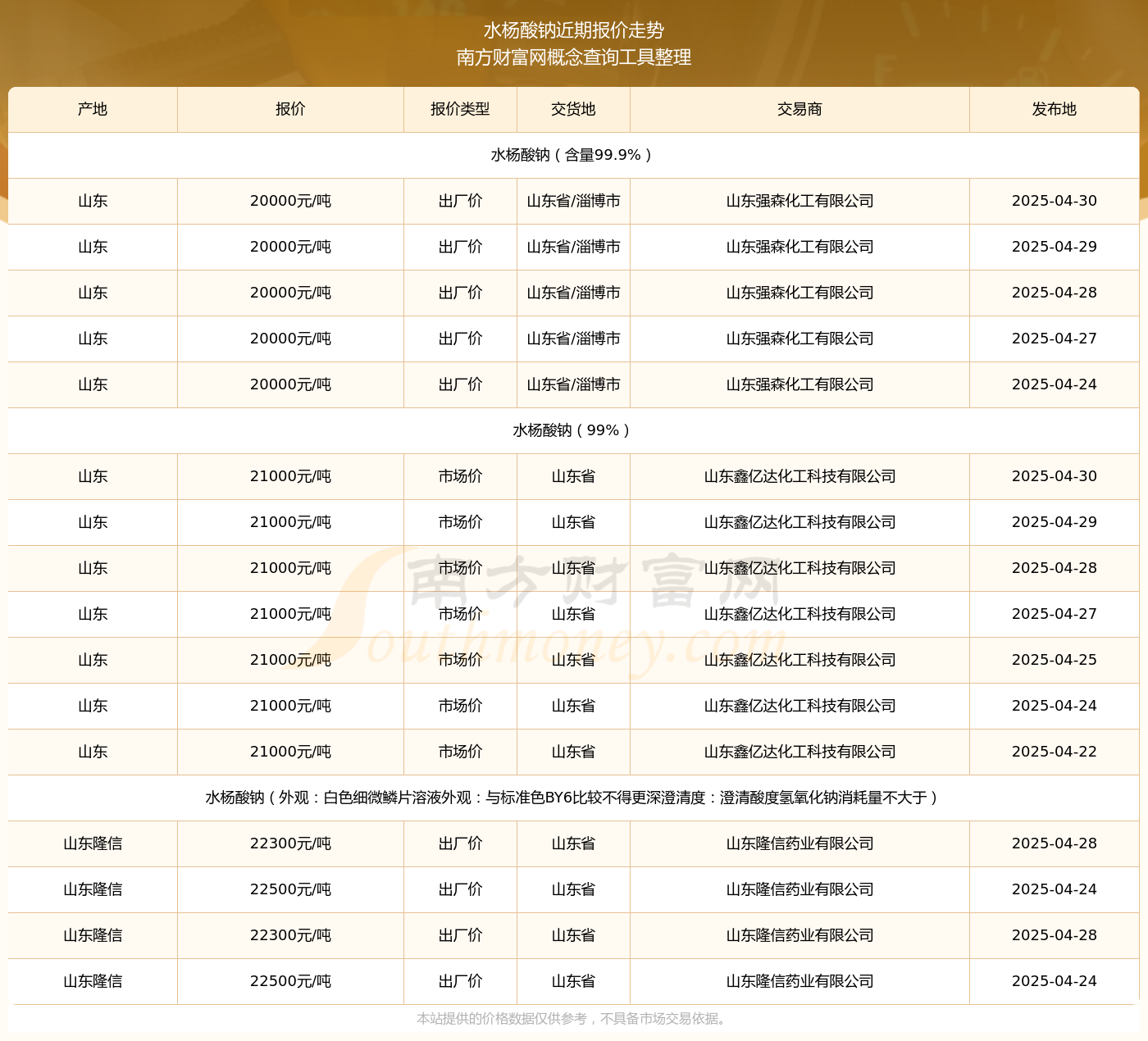Click the section heading 水杨酸钠（含量99.9%）

[573, 155]
